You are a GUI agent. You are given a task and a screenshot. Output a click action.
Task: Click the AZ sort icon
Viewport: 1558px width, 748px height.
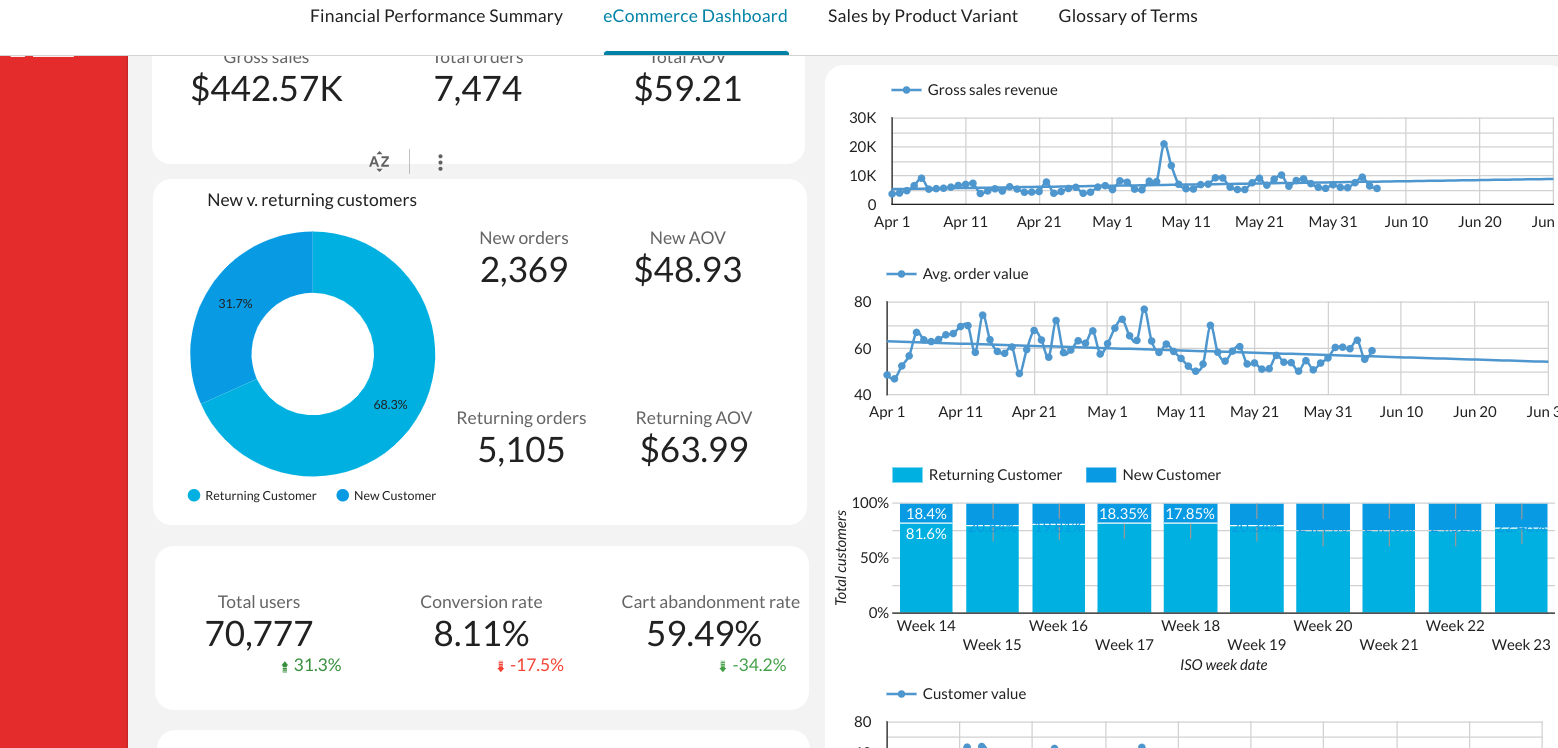point(379,162)
